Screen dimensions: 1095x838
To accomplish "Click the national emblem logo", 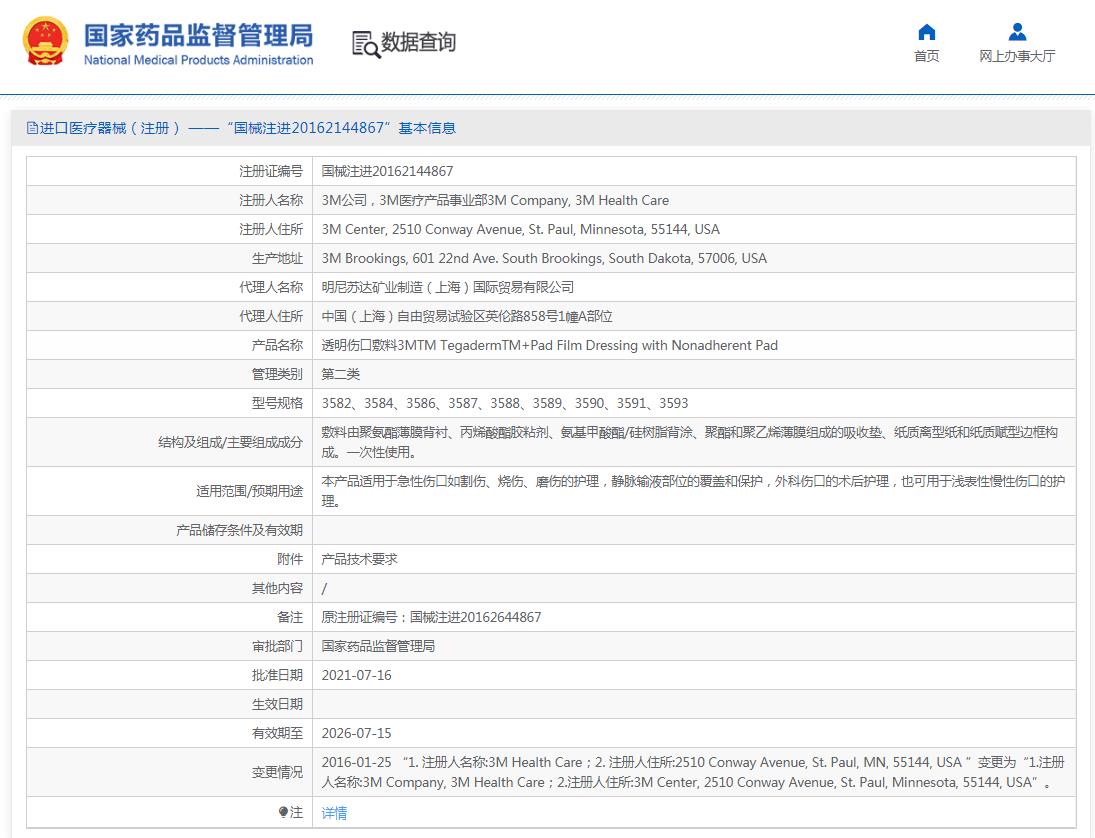I will click(45, 41).
